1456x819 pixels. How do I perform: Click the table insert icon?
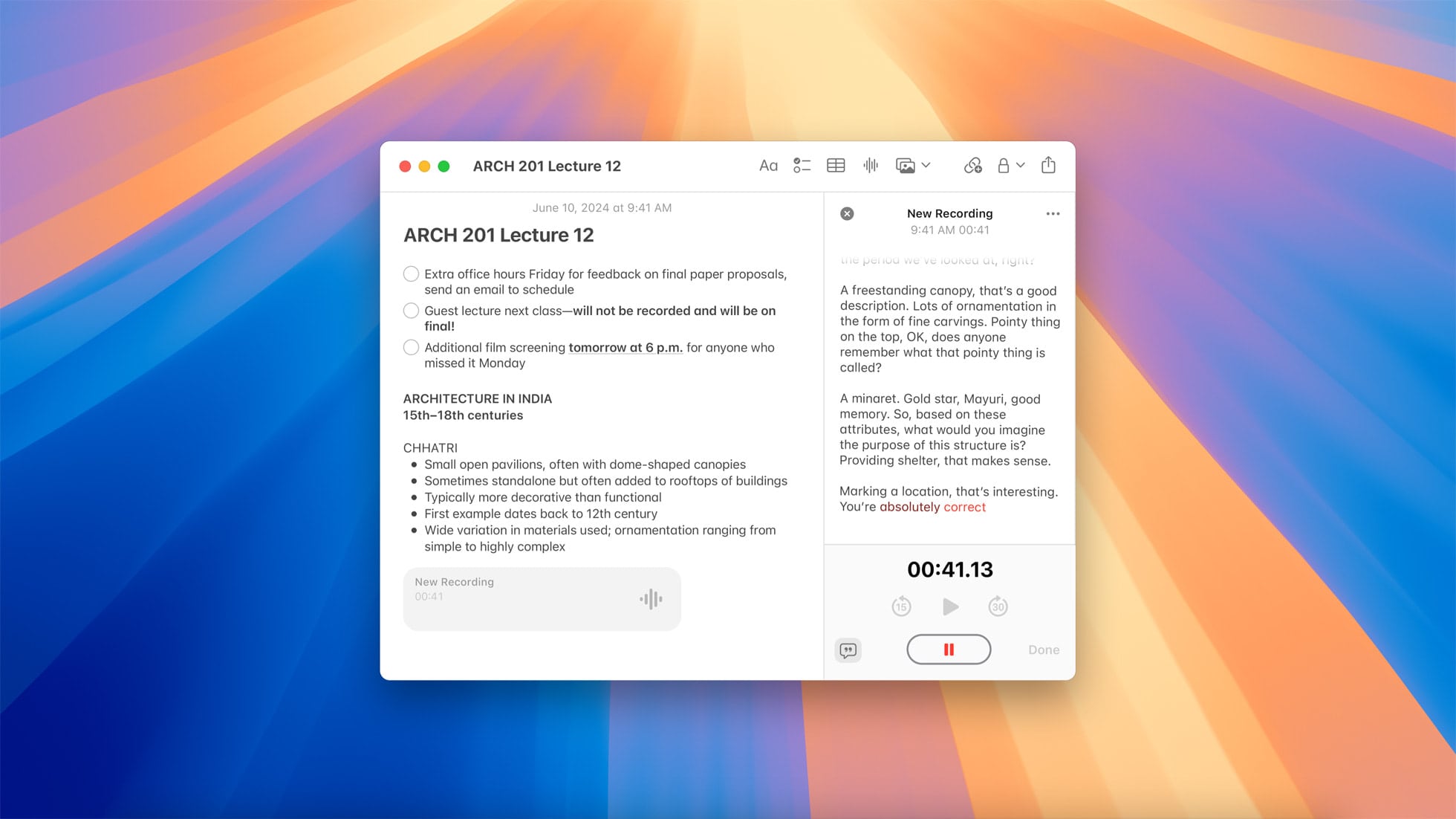click(x=835, y=165)
